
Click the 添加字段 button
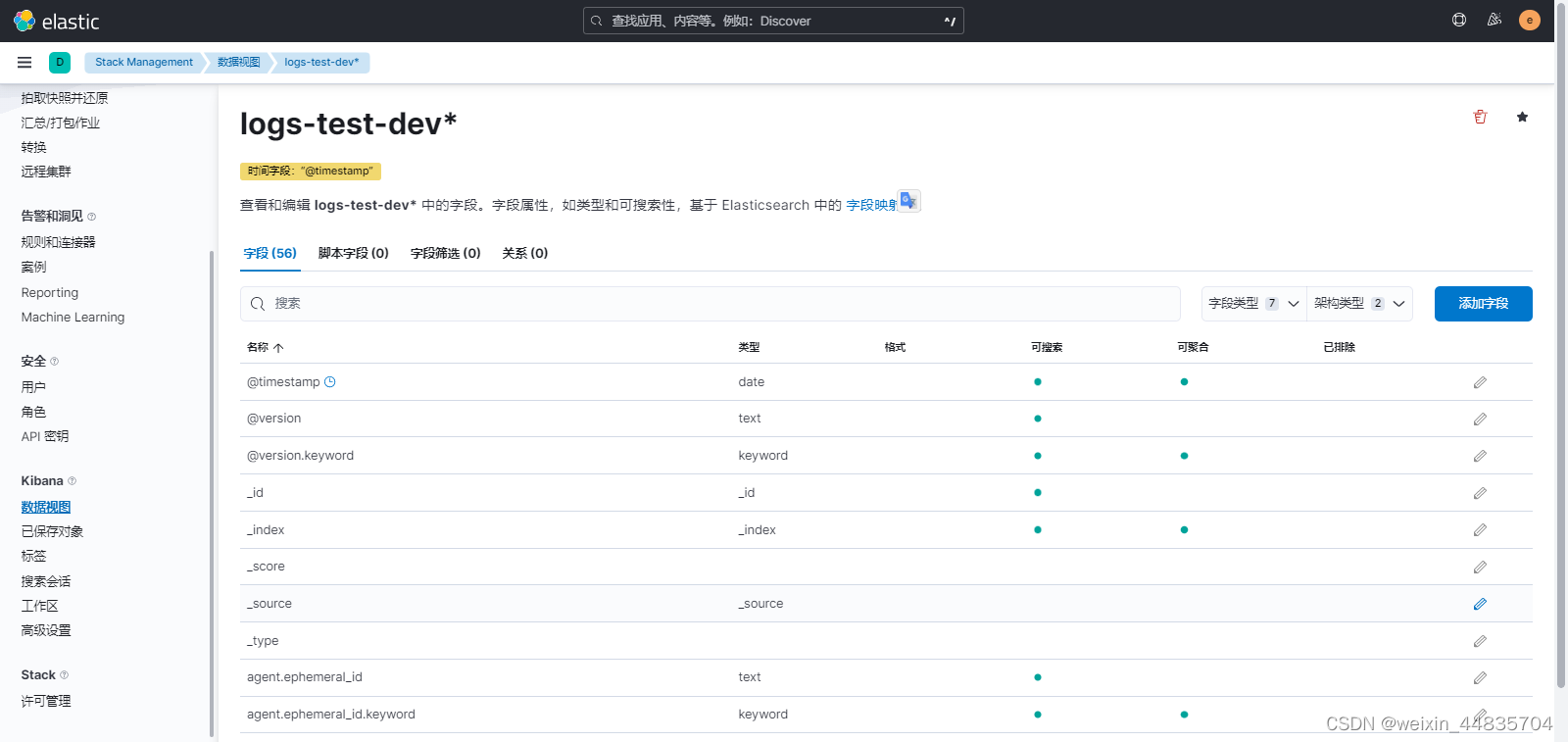[x=1484, y=304]
